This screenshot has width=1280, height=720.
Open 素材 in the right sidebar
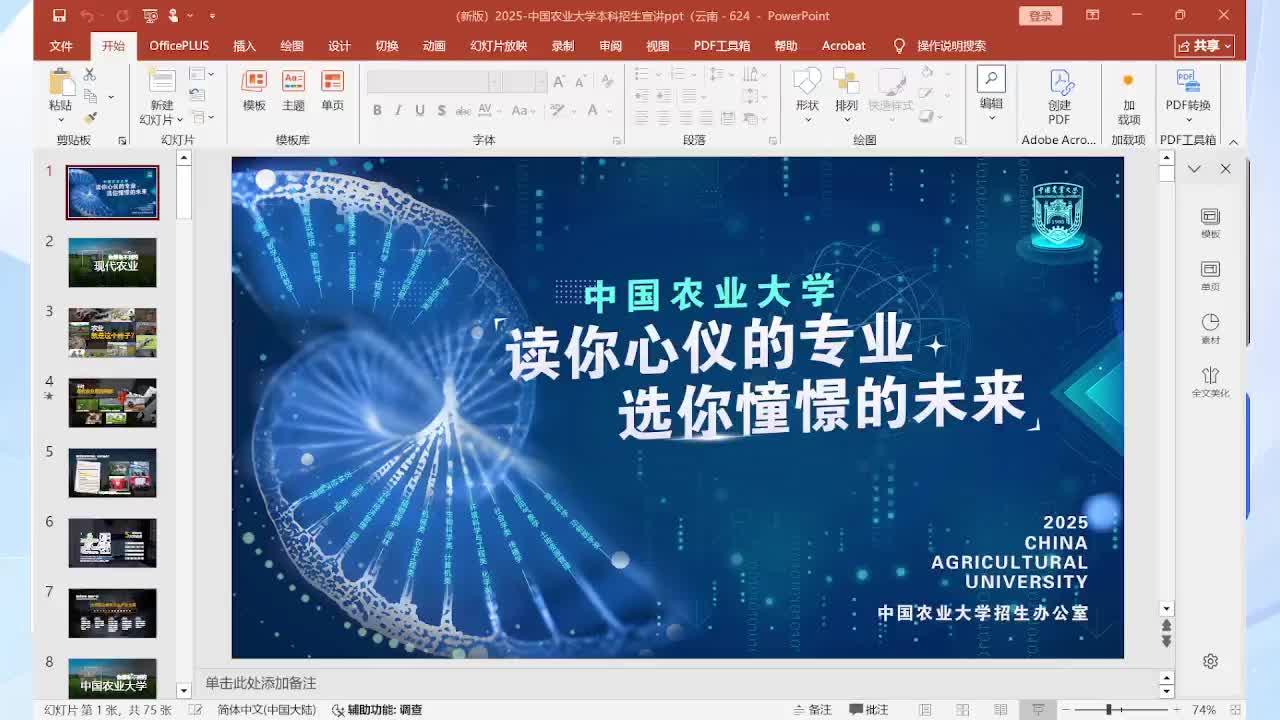(x=1210, y=329)
